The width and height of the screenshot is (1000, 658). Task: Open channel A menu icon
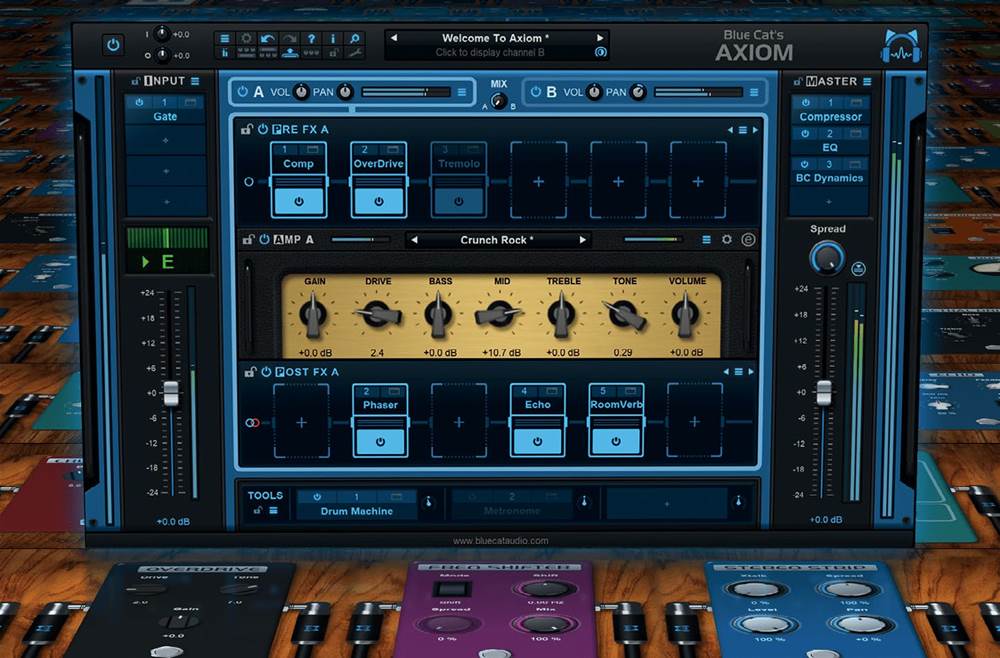point(462,92)
